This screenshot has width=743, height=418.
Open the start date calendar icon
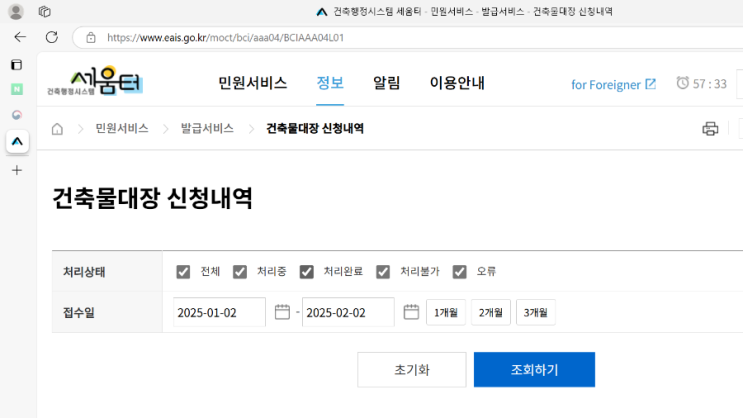[282, 312]
